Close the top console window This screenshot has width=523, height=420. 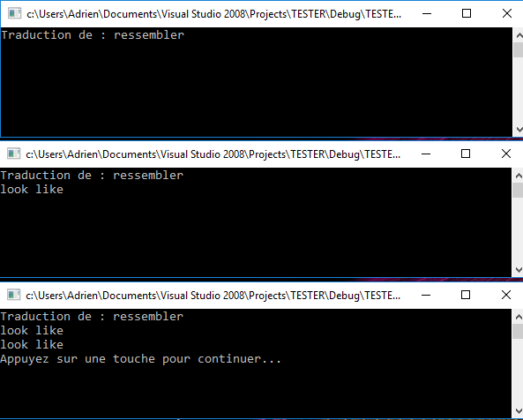pyautogui.click(x=507, y=14)
